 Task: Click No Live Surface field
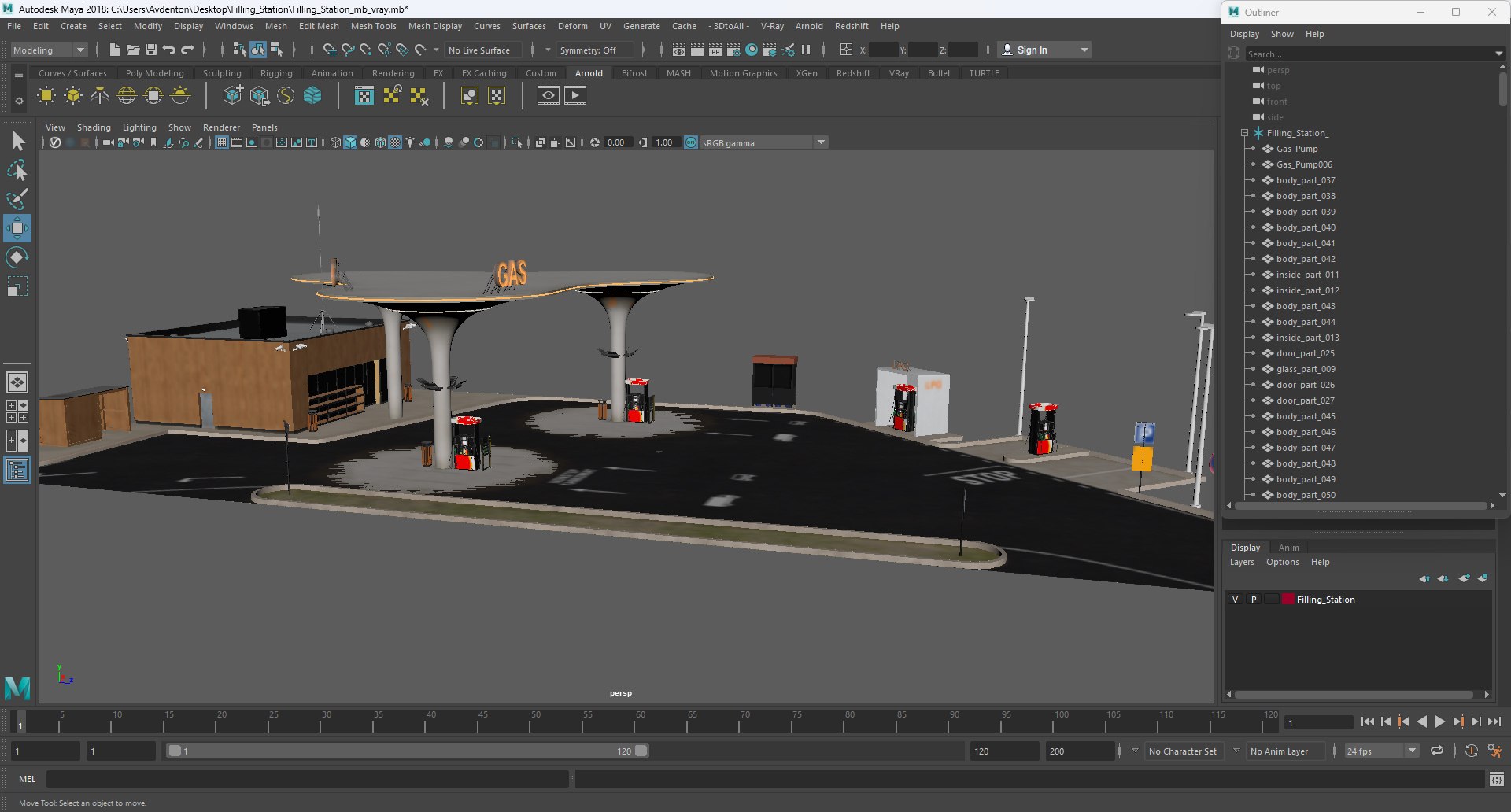pyautogui.click(x=485, y=50)
